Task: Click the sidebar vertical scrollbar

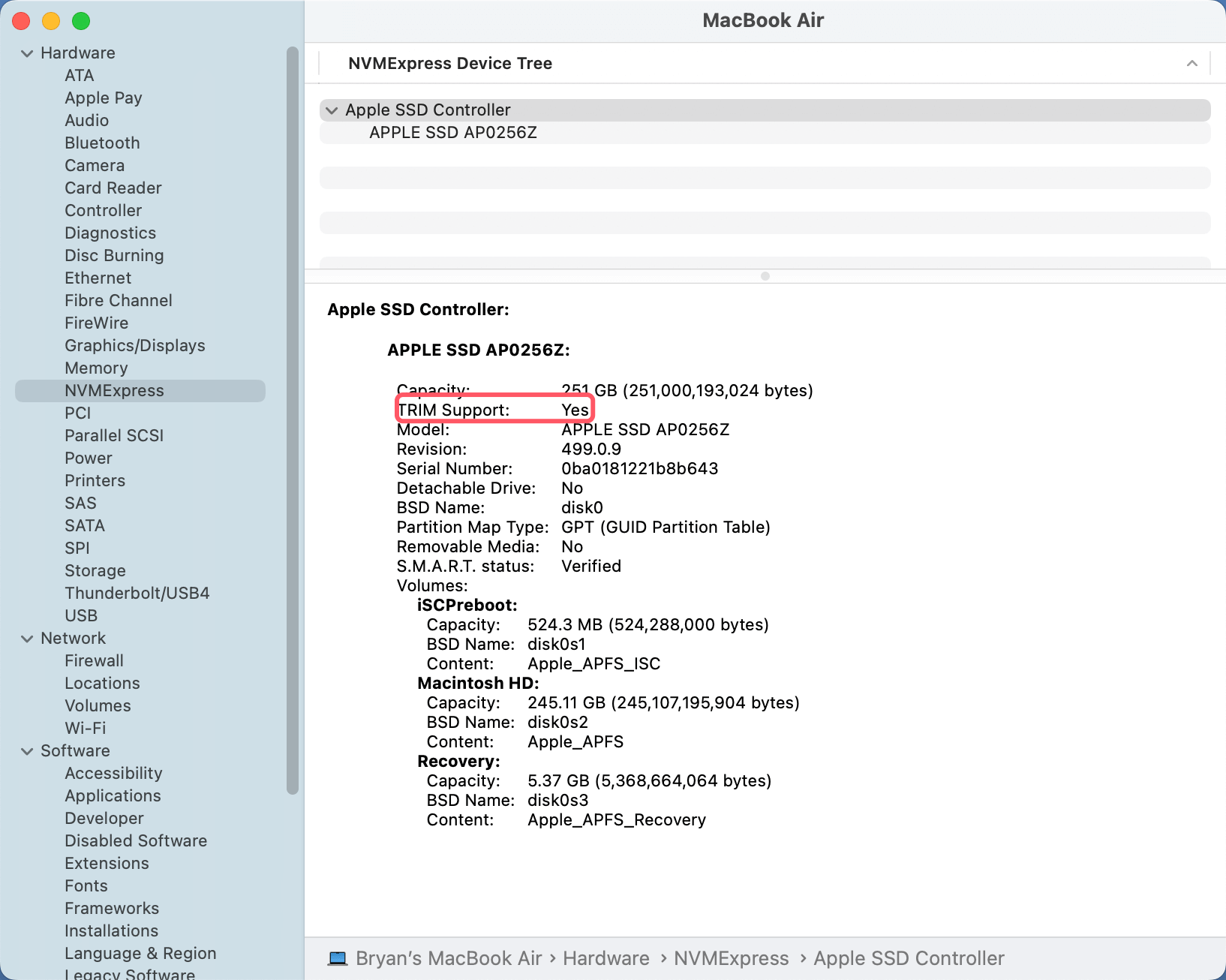Action: tap(293, 420)
